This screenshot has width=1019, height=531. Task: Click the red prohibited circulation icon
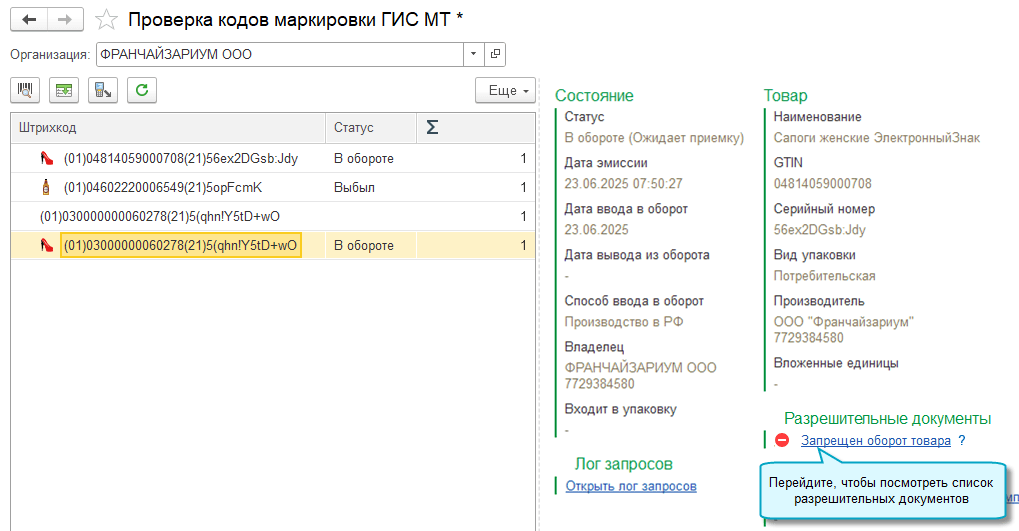782,440
